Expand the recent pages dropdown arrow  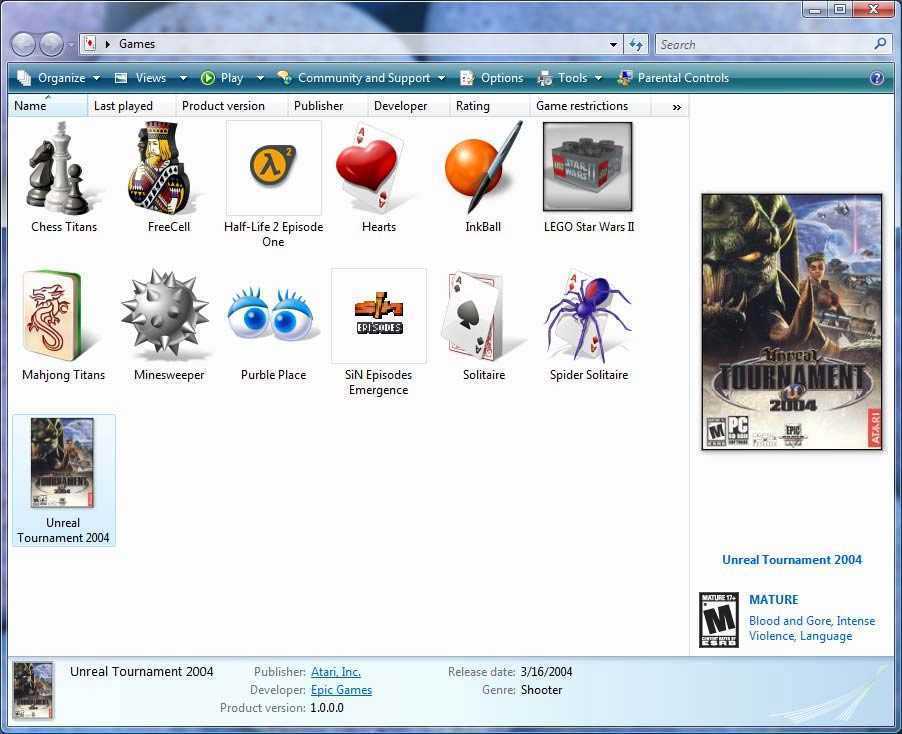click(70, 44)
